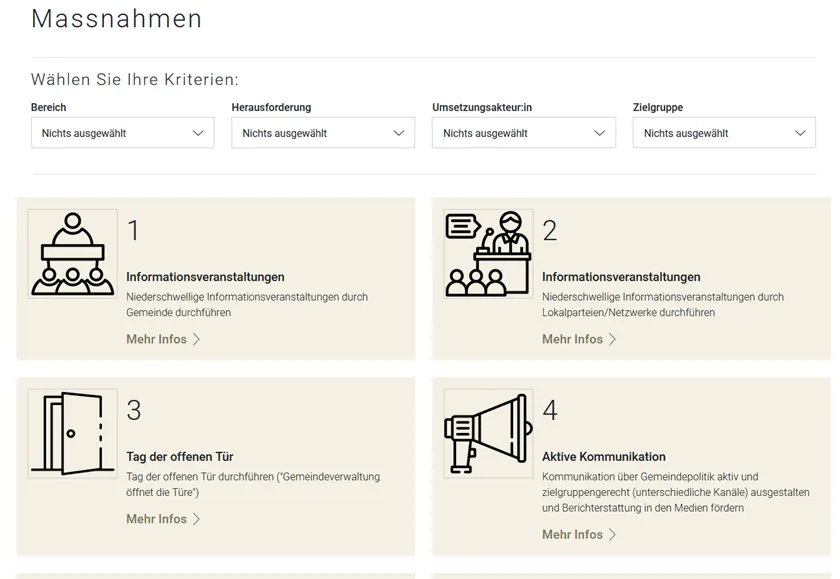Click the Aktive Kommunikation card title
Screen dimensions: 840x579
(604, 457)
